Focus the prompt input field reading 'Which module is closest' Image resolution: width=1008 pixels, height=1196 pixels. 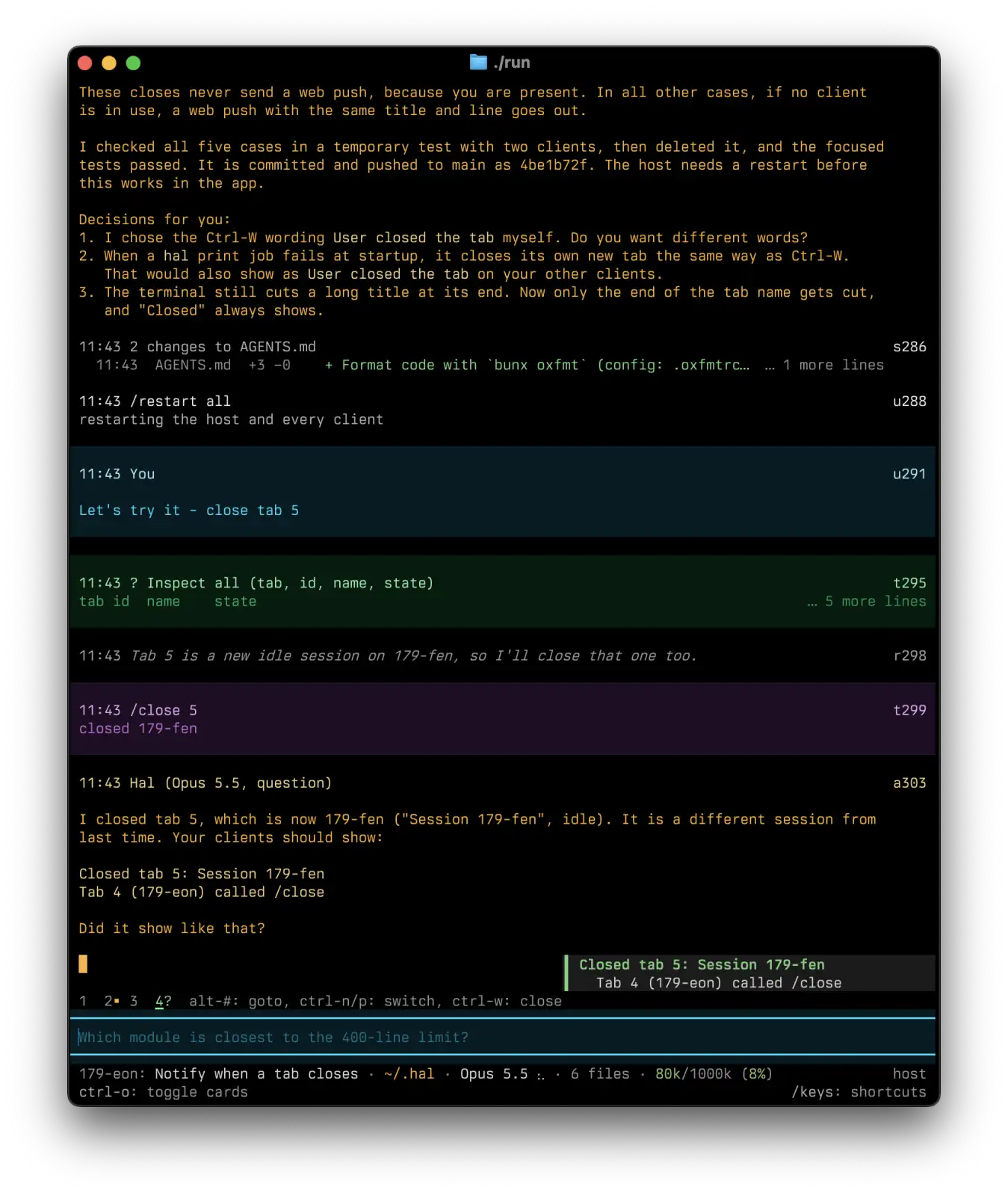[502, 1037]
